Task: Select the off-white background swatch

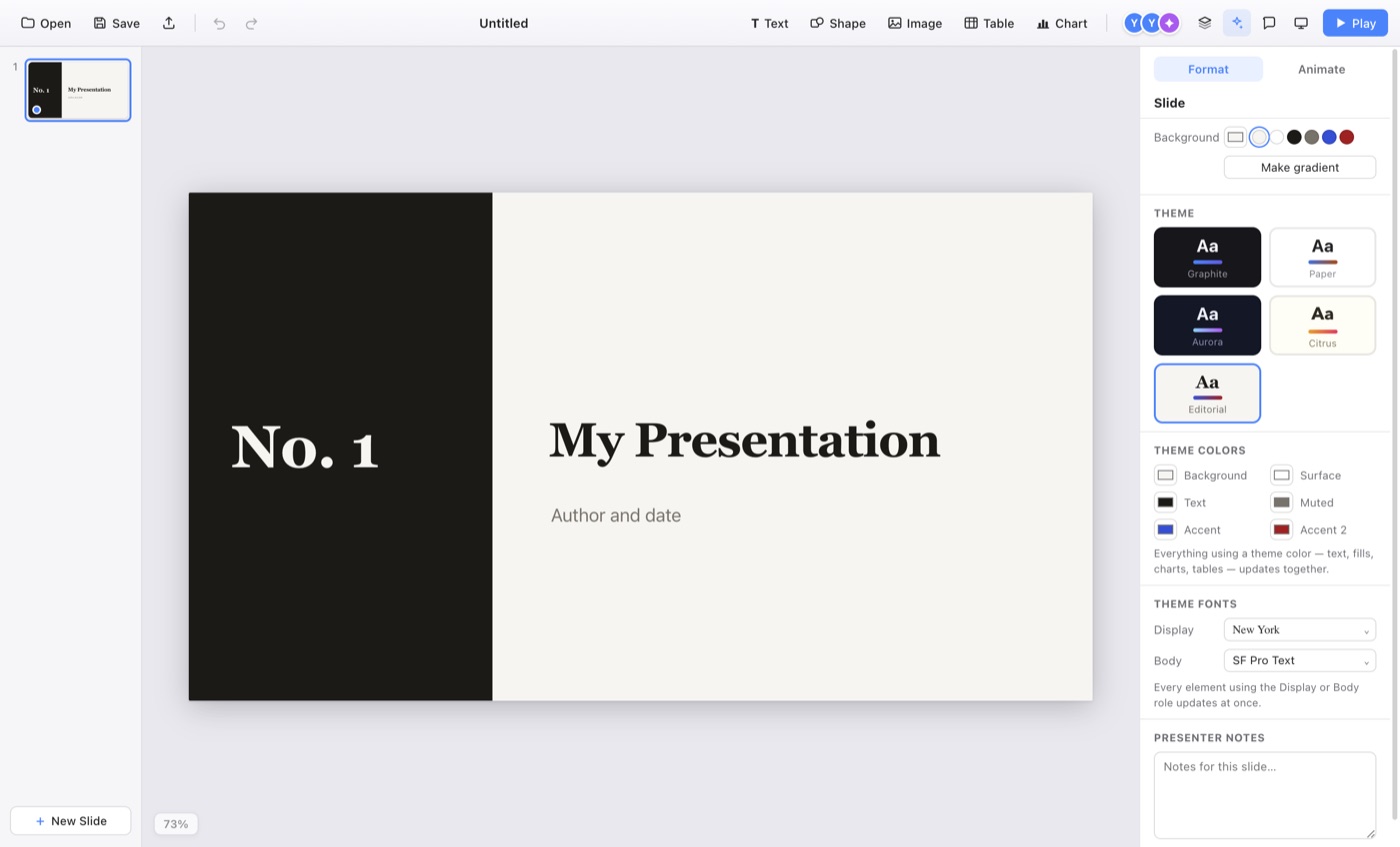Action: coord(1259,137)
